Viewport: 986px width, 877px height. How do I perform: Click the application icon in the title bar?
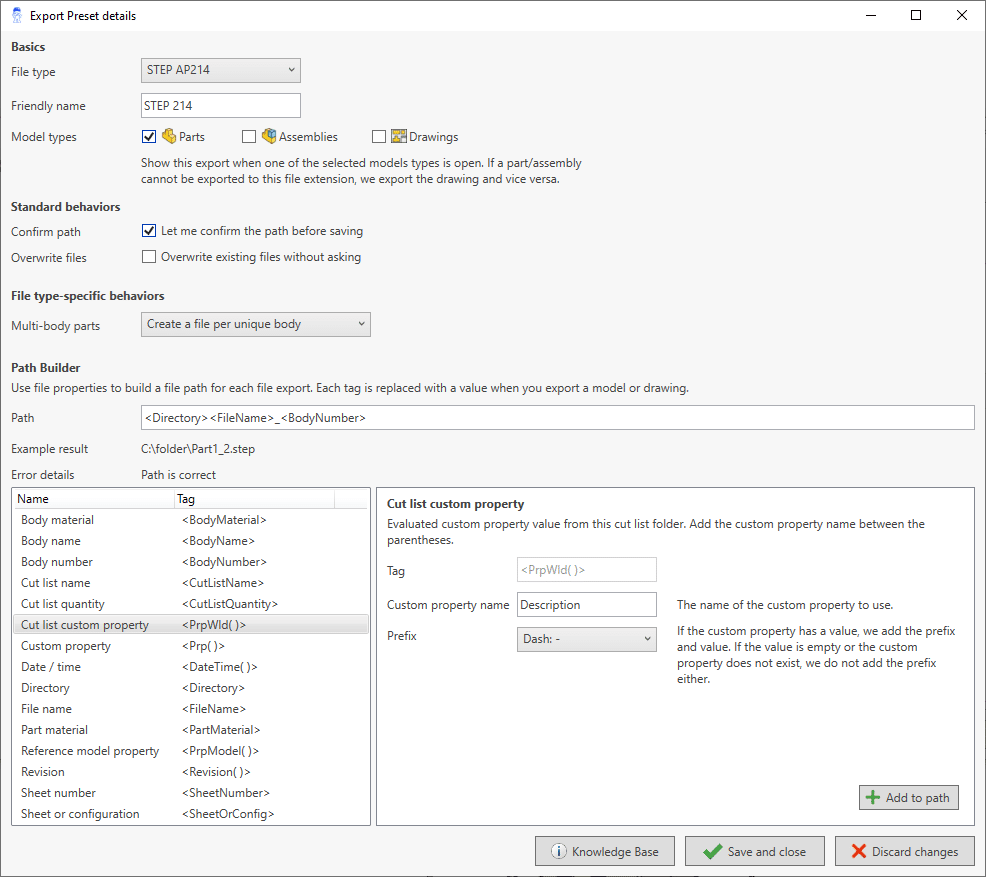(15, 15)
